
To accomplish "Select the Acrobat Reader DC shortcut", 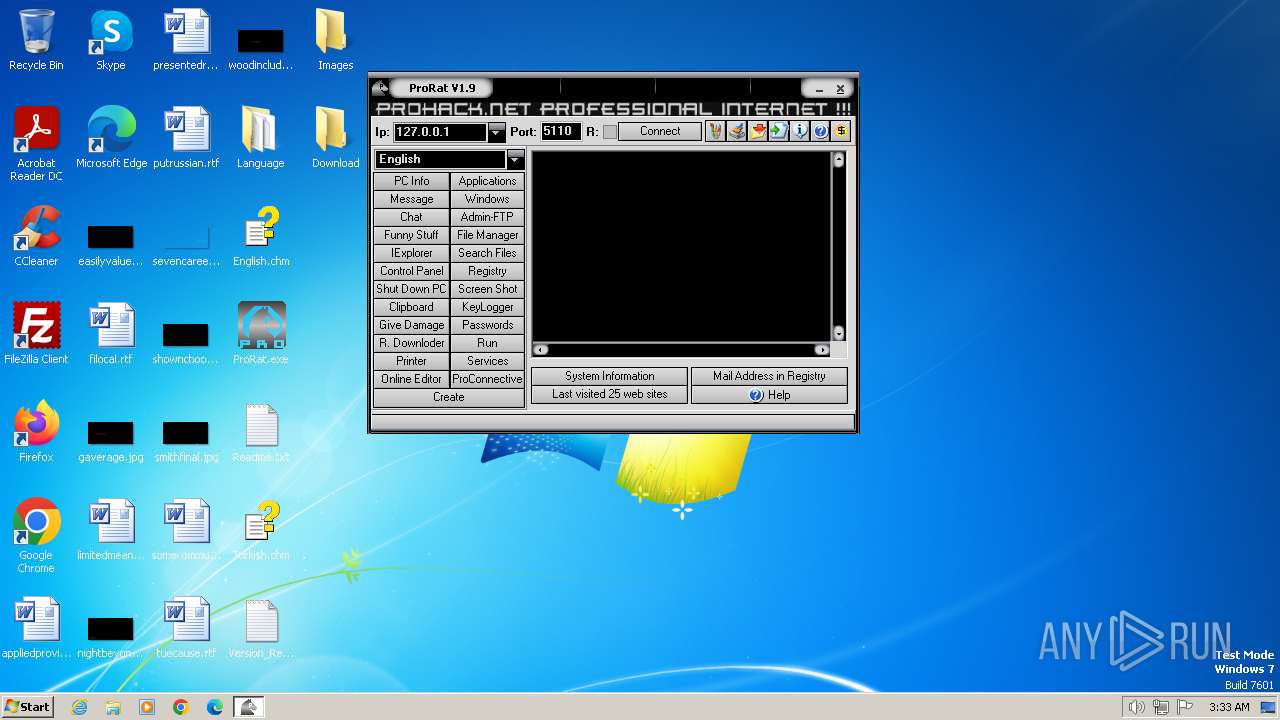I will pos(36,144).
